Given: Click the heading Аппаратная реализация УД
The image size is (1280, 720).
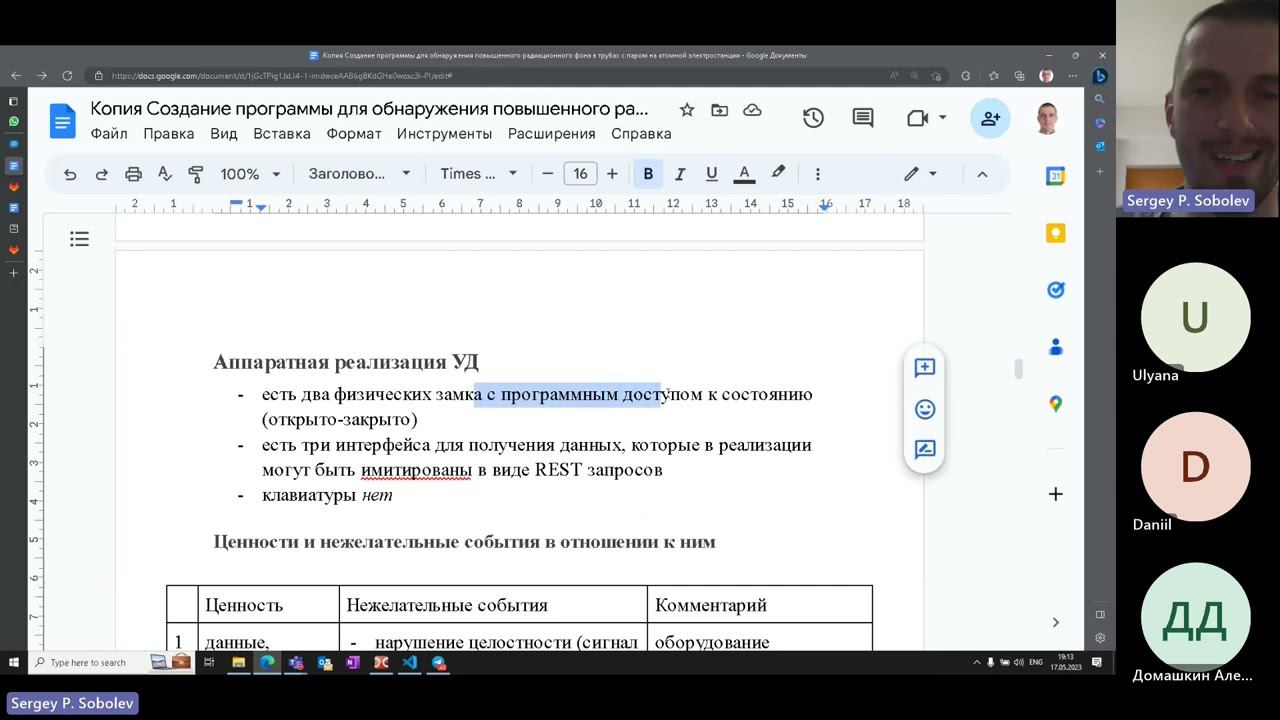Looking at the screenshot, I should click(346, 362).
